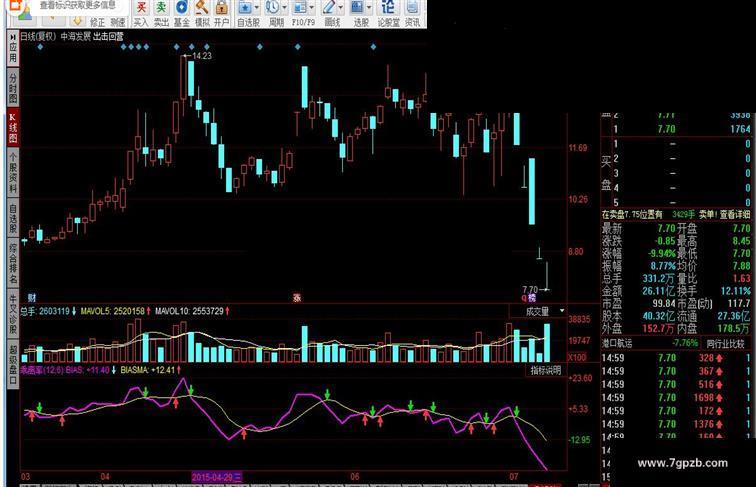The image size is (756, 487).
Task: Click the red Q marker below the chart
Action: (x=524, y=298)
